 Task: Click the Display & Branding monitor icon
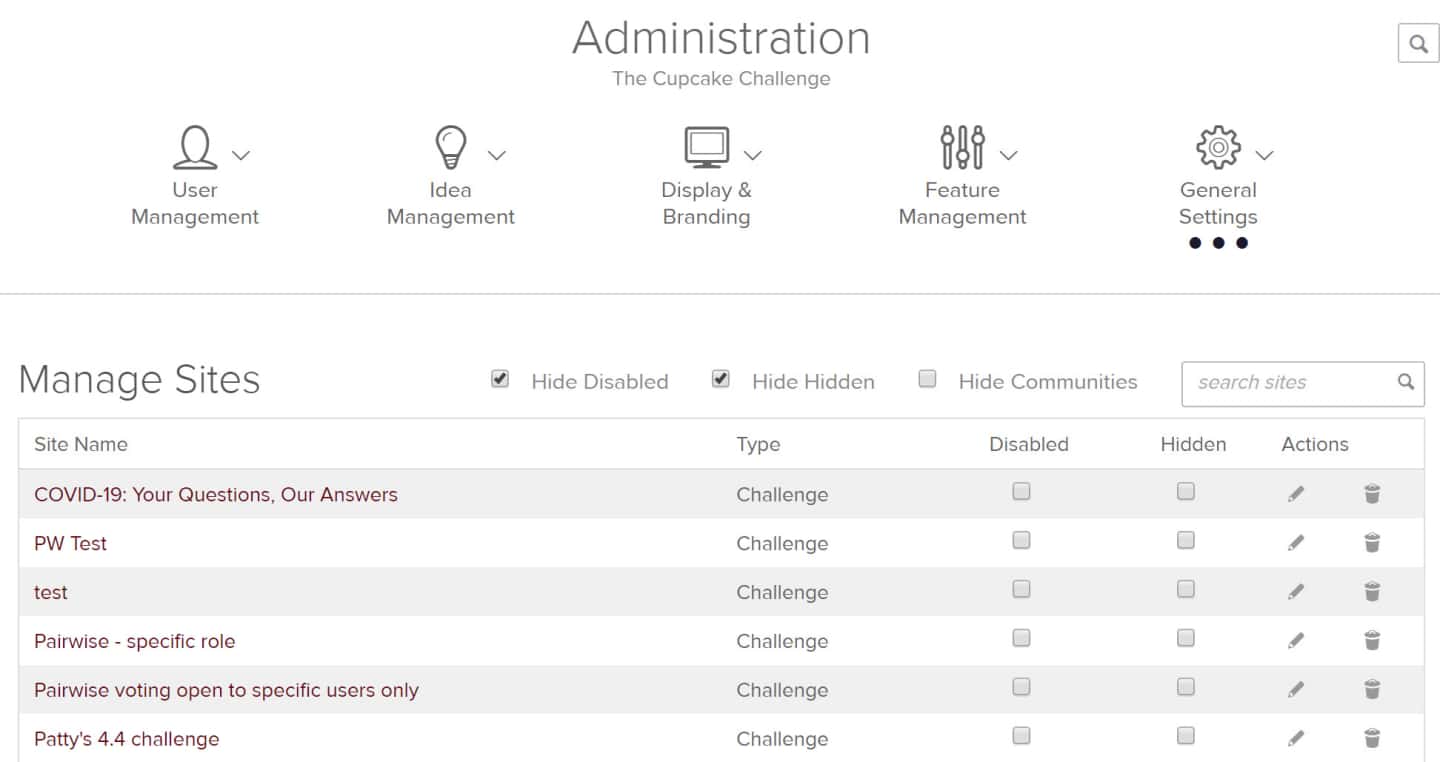(x=707, y=148)
